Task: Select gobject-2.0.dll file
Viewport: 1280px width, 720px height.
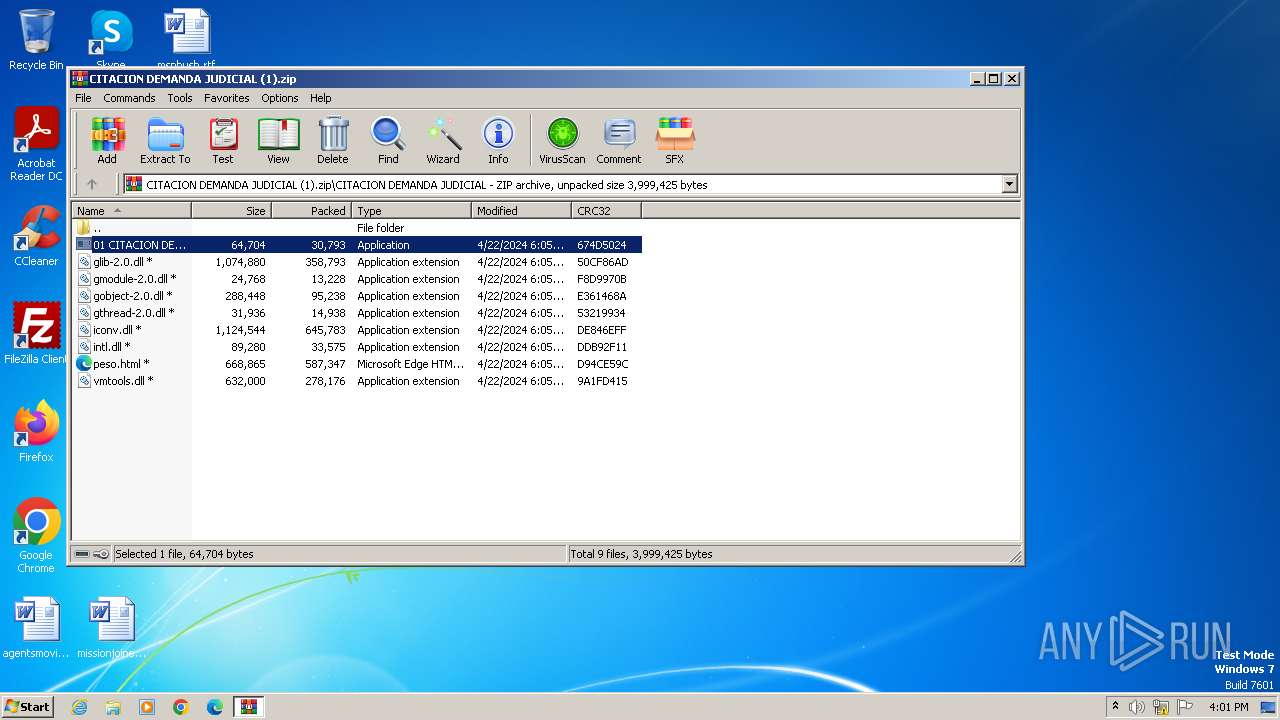Action: (x=357, y=296)
